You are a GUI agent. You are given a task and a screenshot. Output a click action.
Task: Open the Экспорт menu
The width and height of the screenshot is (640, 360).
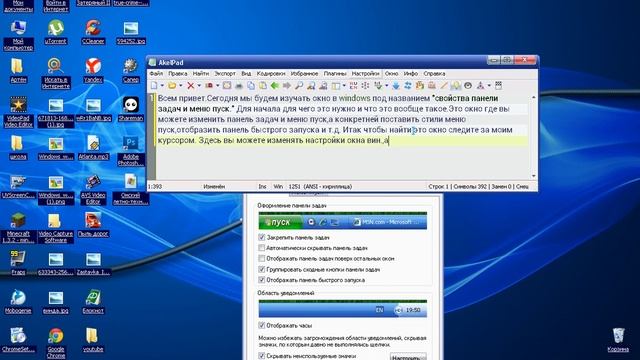click(x=225, y=73)
